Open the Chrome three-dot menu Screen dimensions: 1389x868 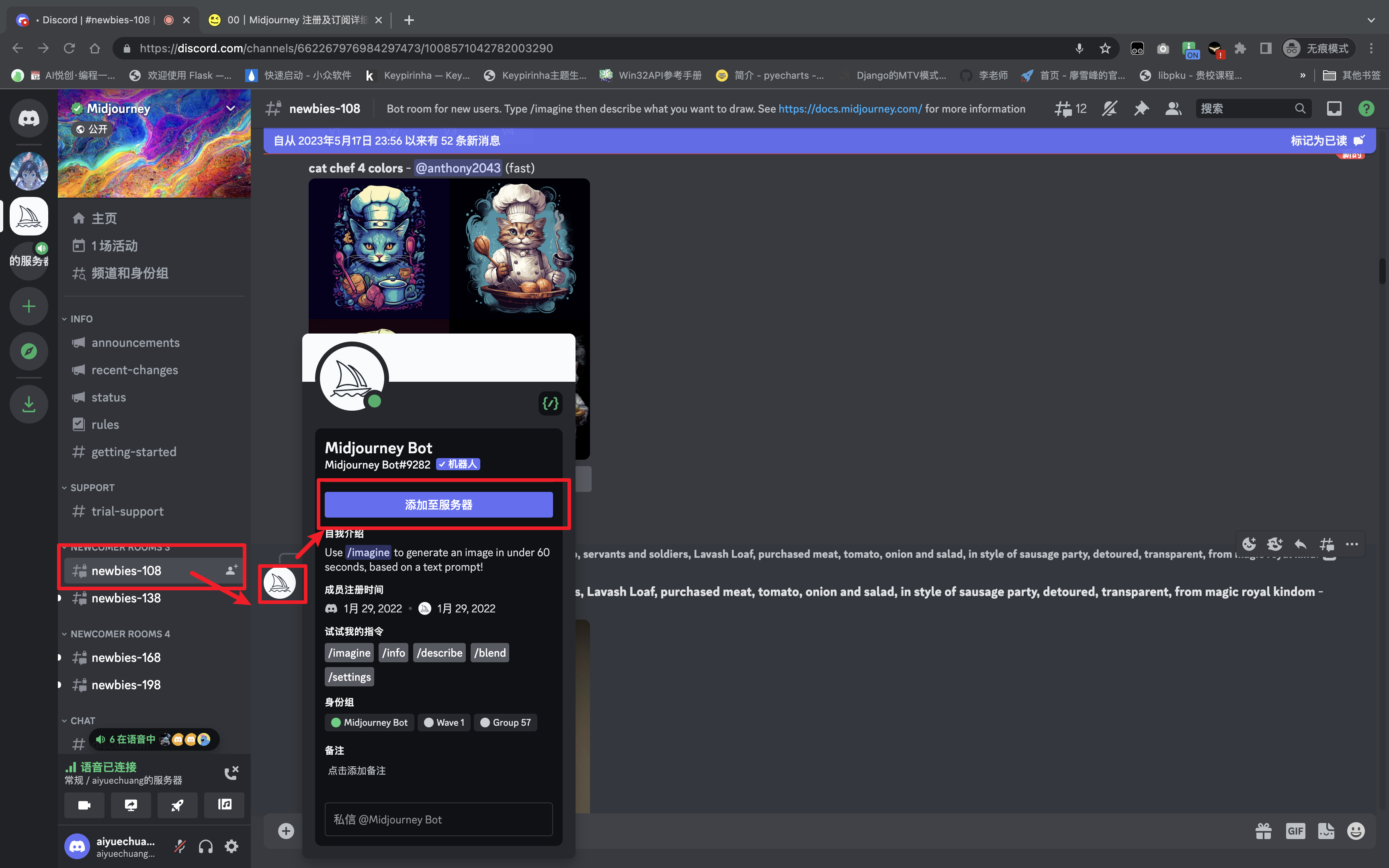point(1371,48)
